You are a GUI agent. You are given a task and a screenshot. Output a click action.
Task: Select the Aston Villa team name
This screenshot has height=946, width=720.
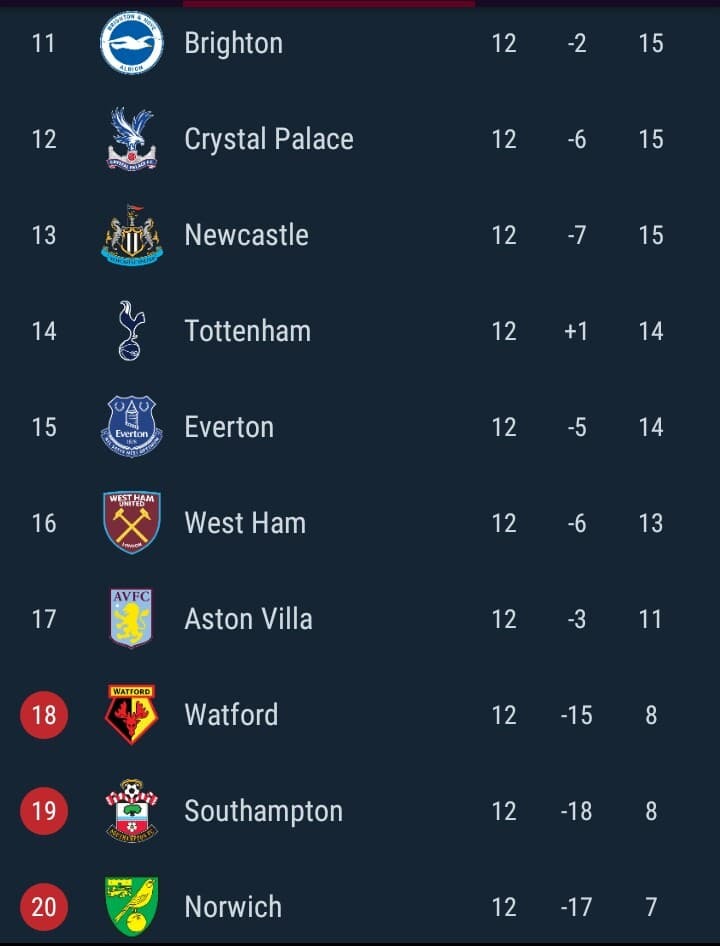(249, 619)
